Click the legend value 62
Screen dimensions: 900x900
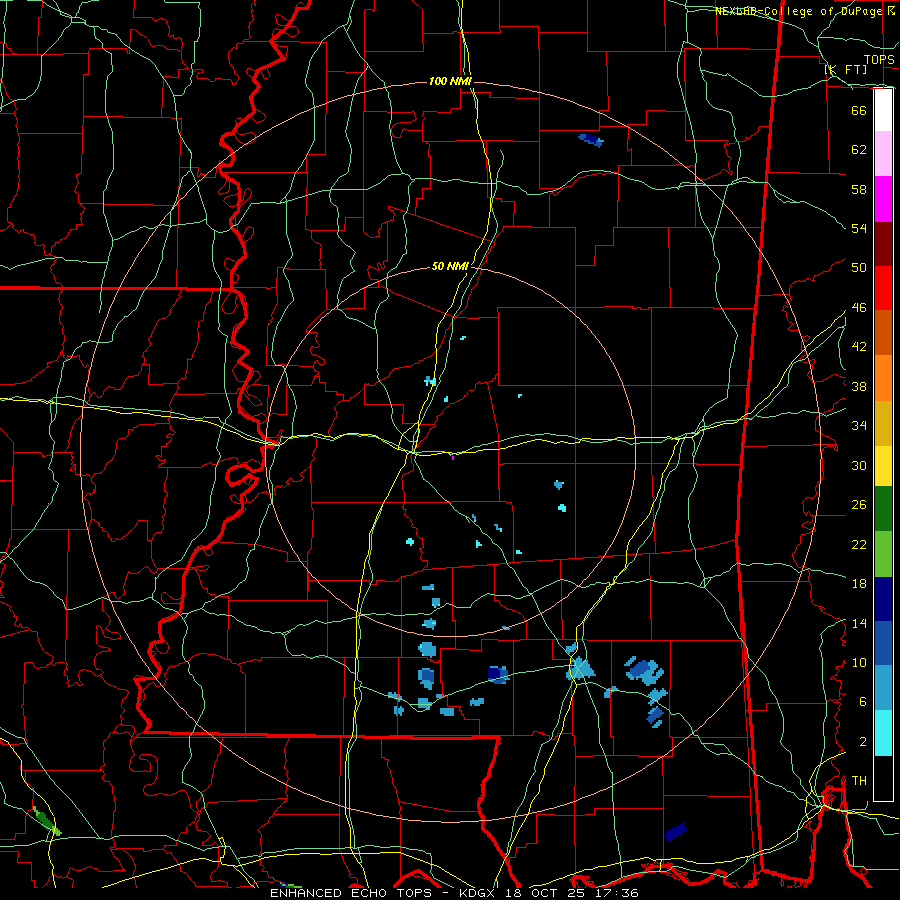pyautogui.click(x=859, y=150)
